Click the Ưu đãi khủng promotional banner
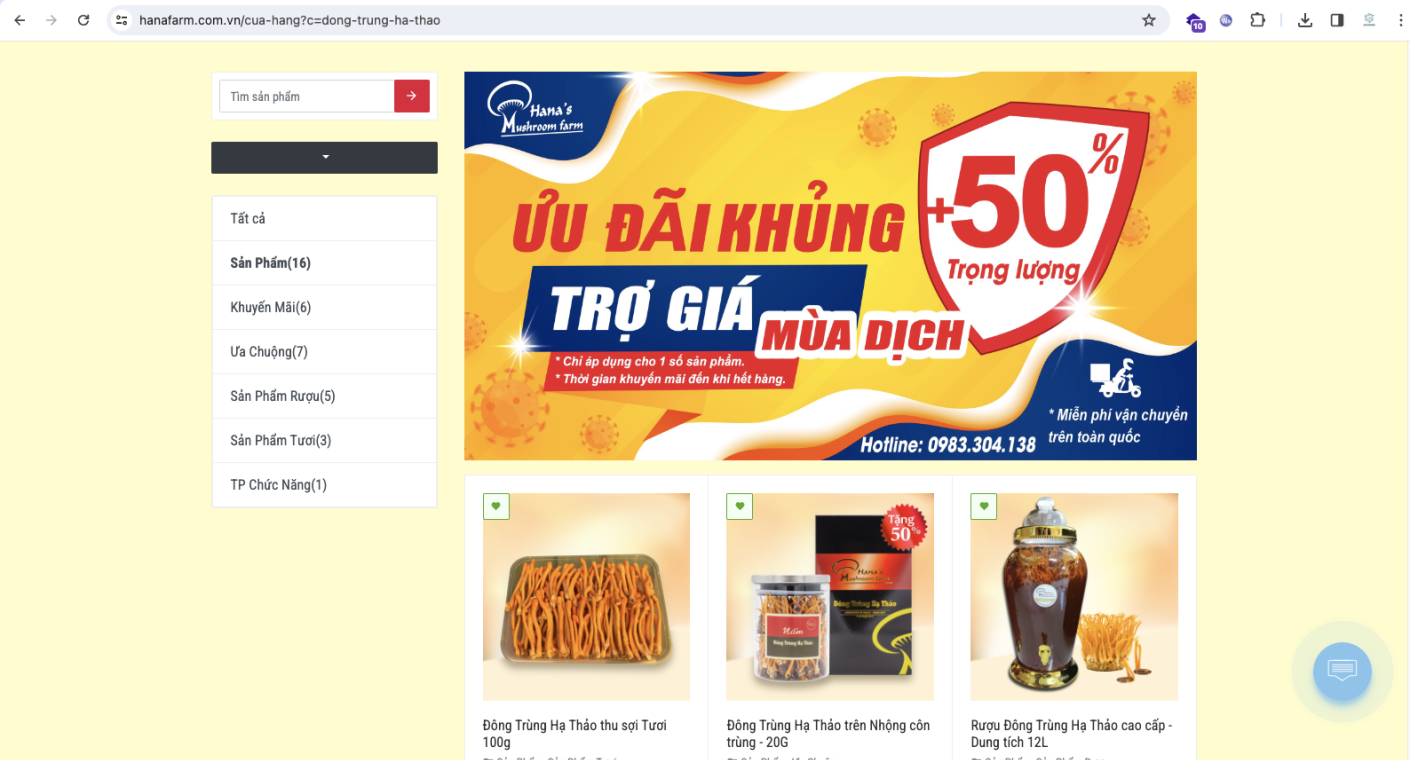This screenshot has height=760, width=1410. (830, 266)
